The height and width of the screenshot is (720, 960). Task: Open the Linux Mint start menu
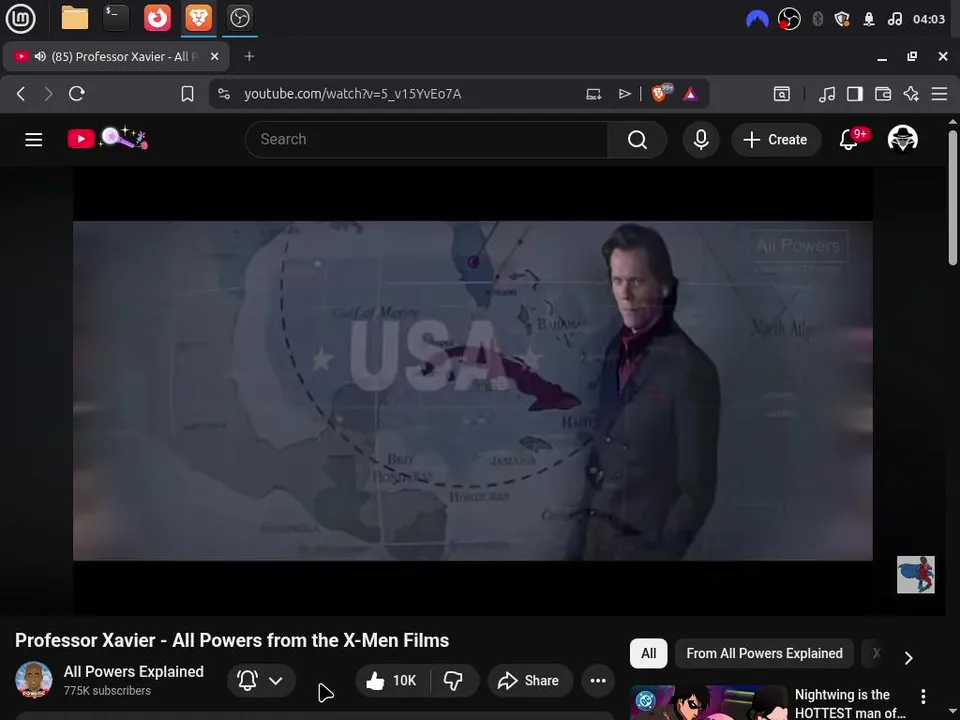(x=20, y=18)
